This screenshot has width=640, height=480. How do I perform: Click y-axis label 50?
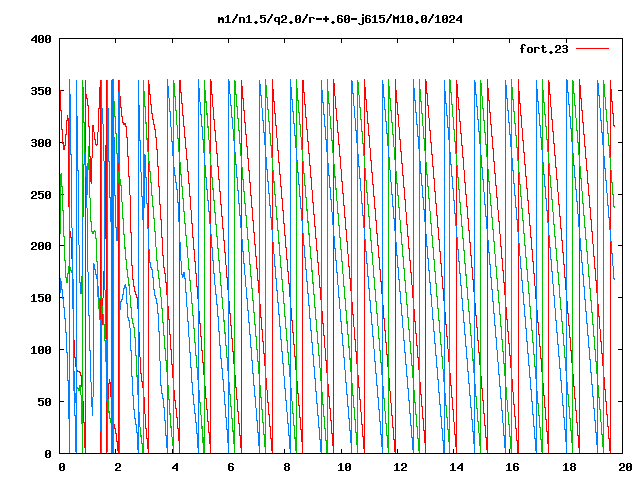click(x=44, y=402)
